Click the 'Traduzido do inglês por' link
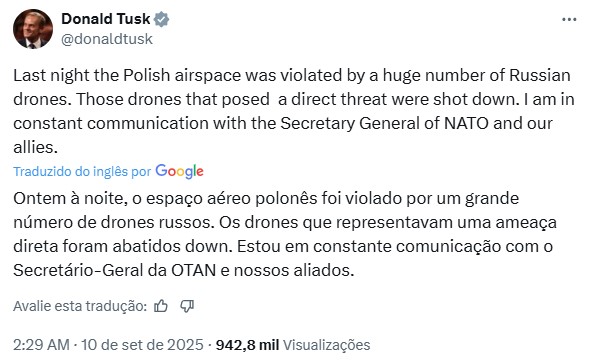Viewport: 592px width, 364px height. pos(82,172)
